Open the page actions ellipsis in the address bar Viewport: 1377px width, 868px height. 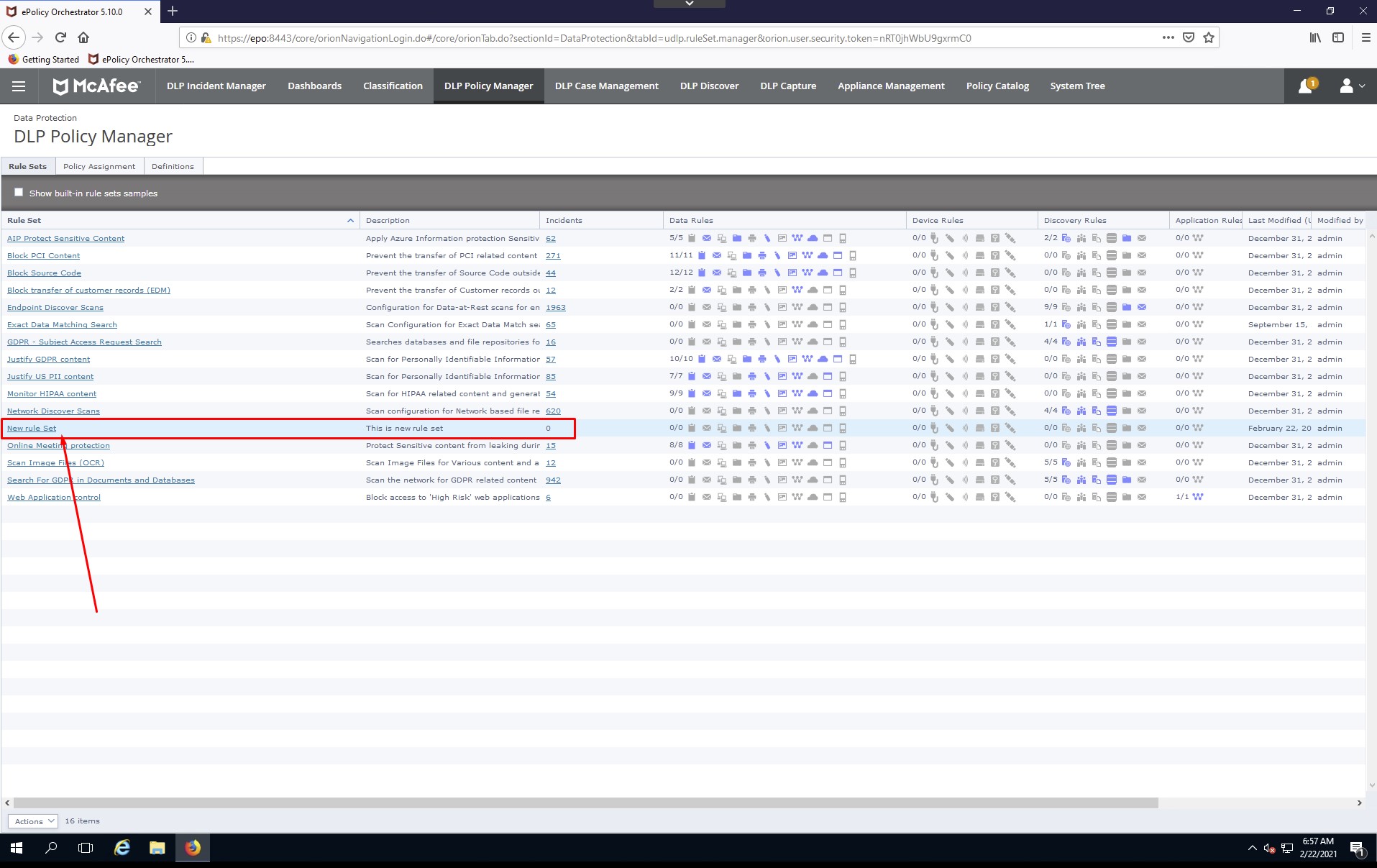(x=1168, y=37)
